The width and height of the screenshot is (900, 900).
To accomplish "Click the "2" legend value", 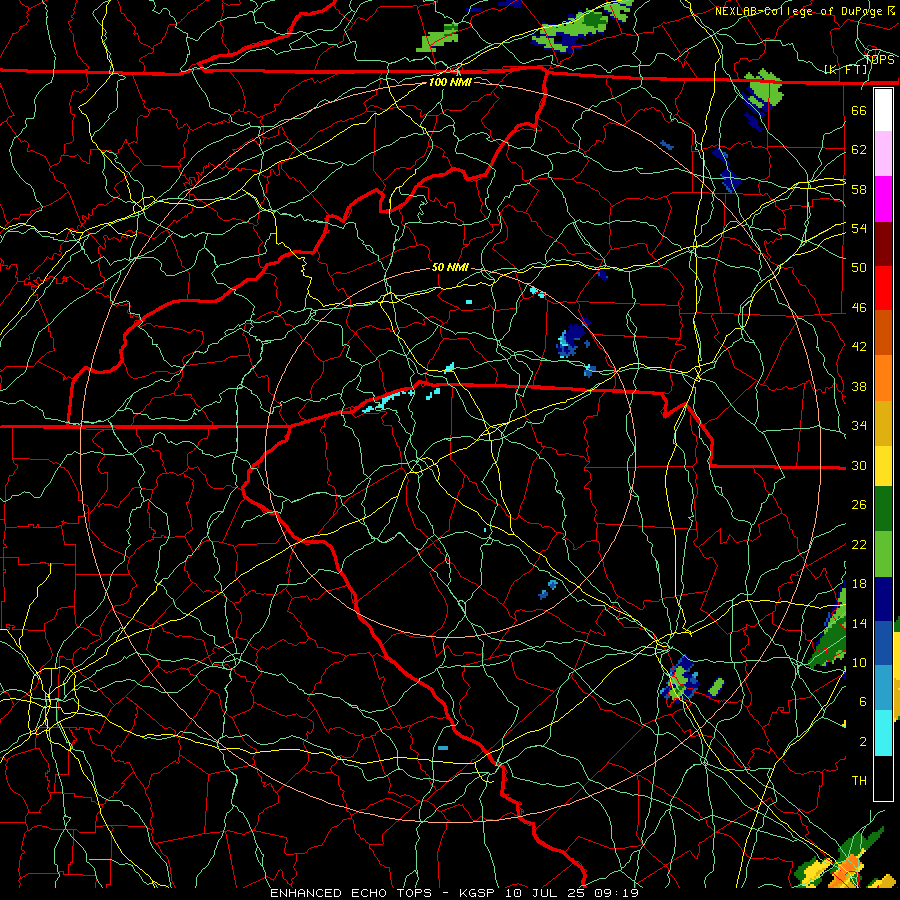I will coord(863,742).
